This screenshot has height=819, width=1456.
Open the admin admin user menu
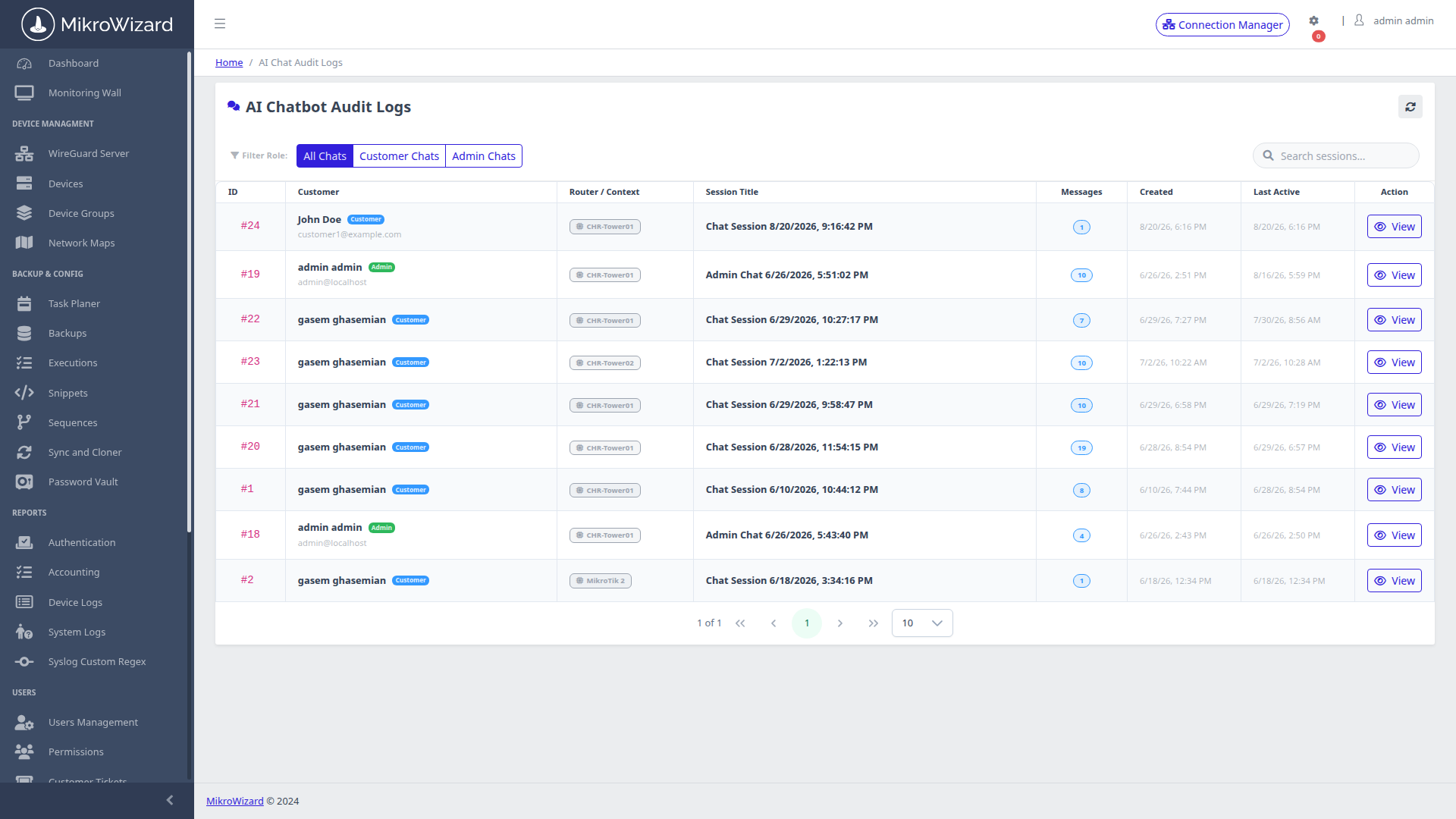pos(1395,21)
